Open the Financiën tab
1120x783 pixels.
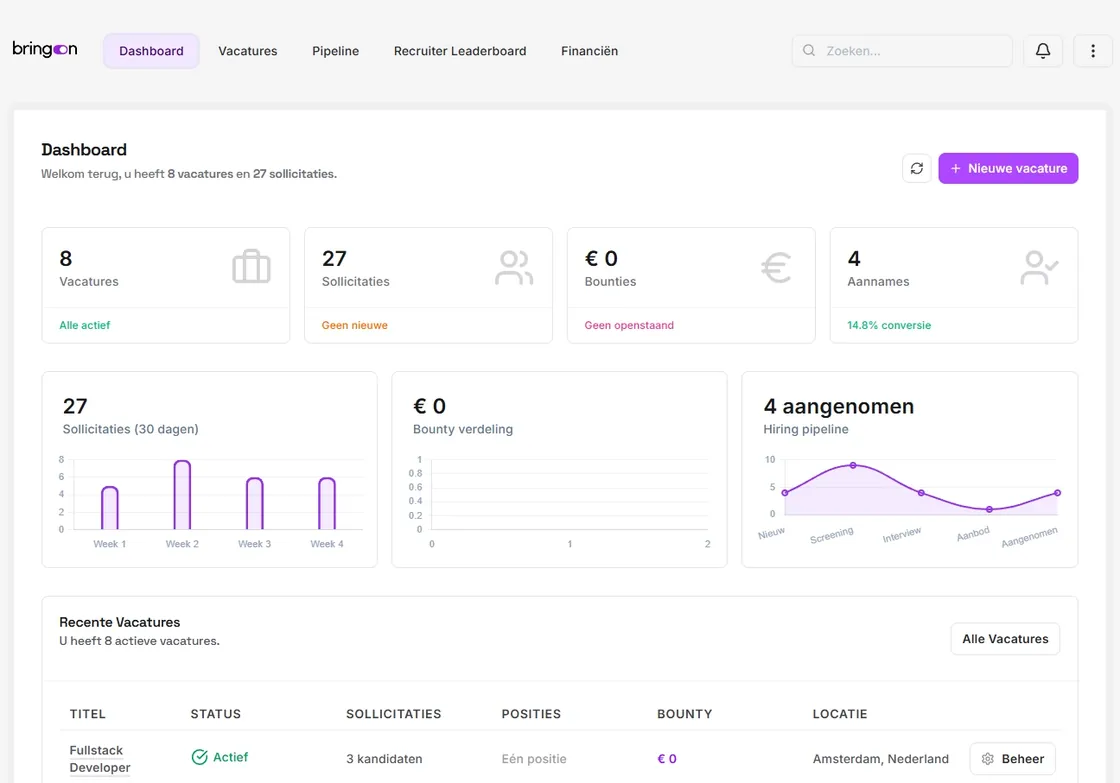point(589,51)
